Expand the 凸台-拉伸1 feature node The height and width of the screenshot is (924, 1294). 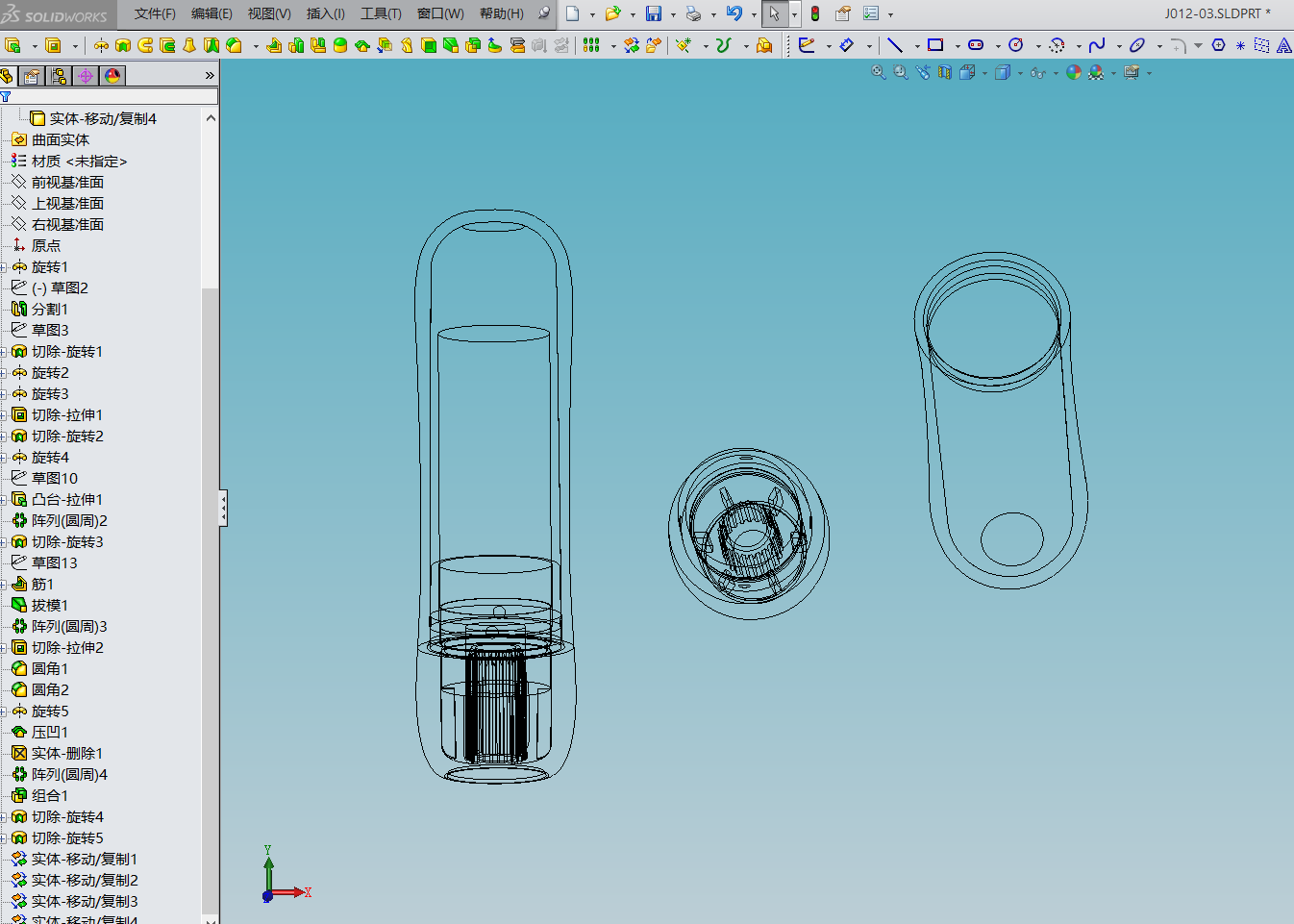pos(4,500)
